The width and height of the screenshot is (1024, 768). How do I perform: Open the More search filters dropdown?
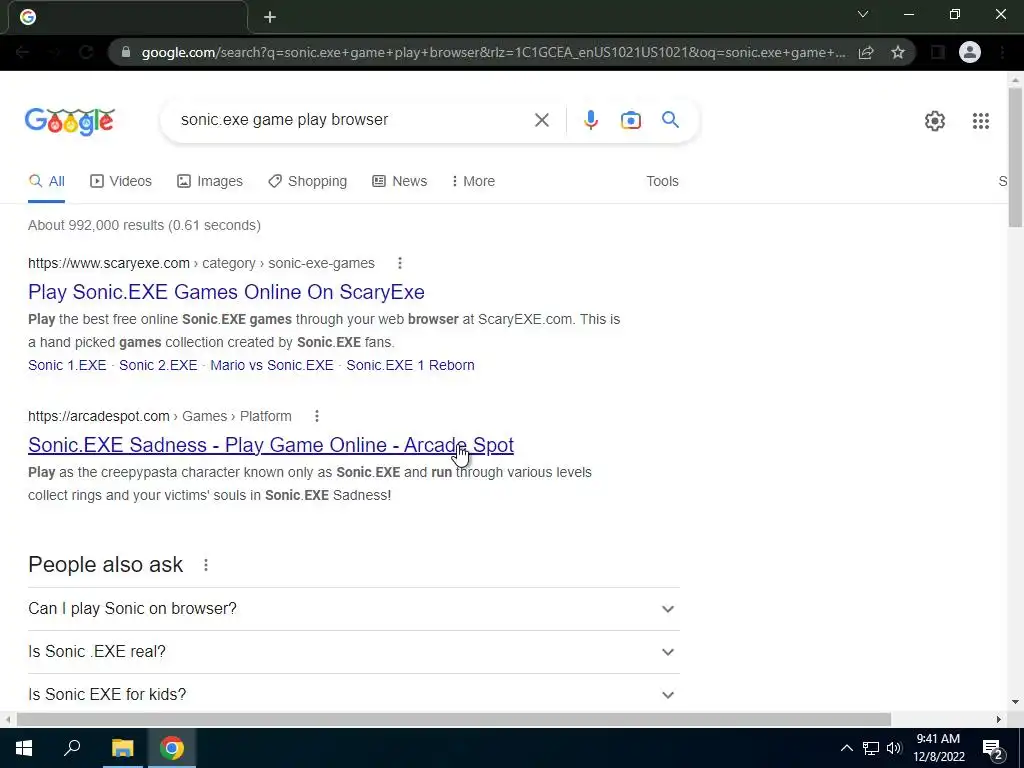(x=473, y=182)
